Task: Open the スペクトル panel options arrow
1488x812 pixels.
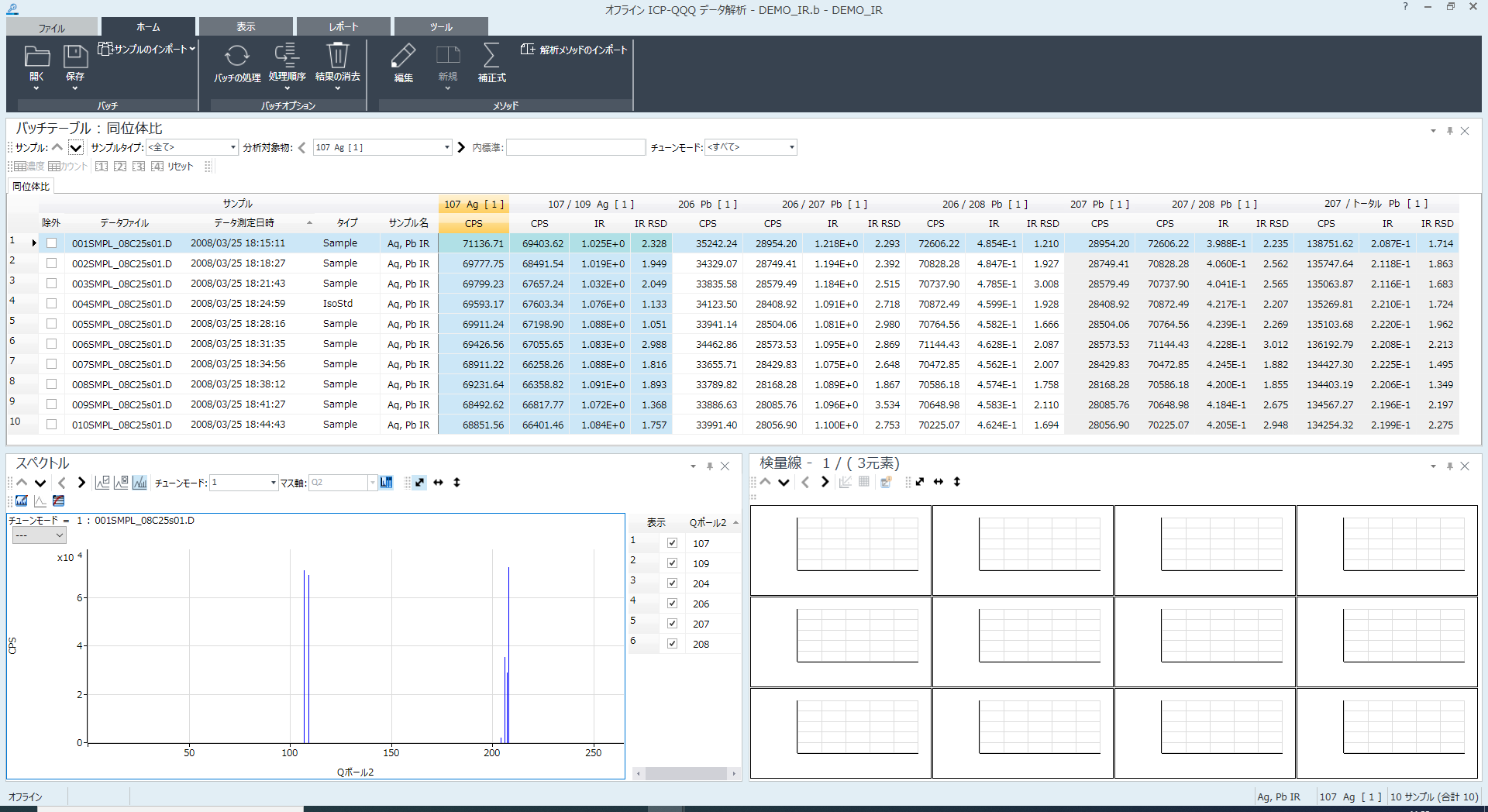Action: point(693,466)
